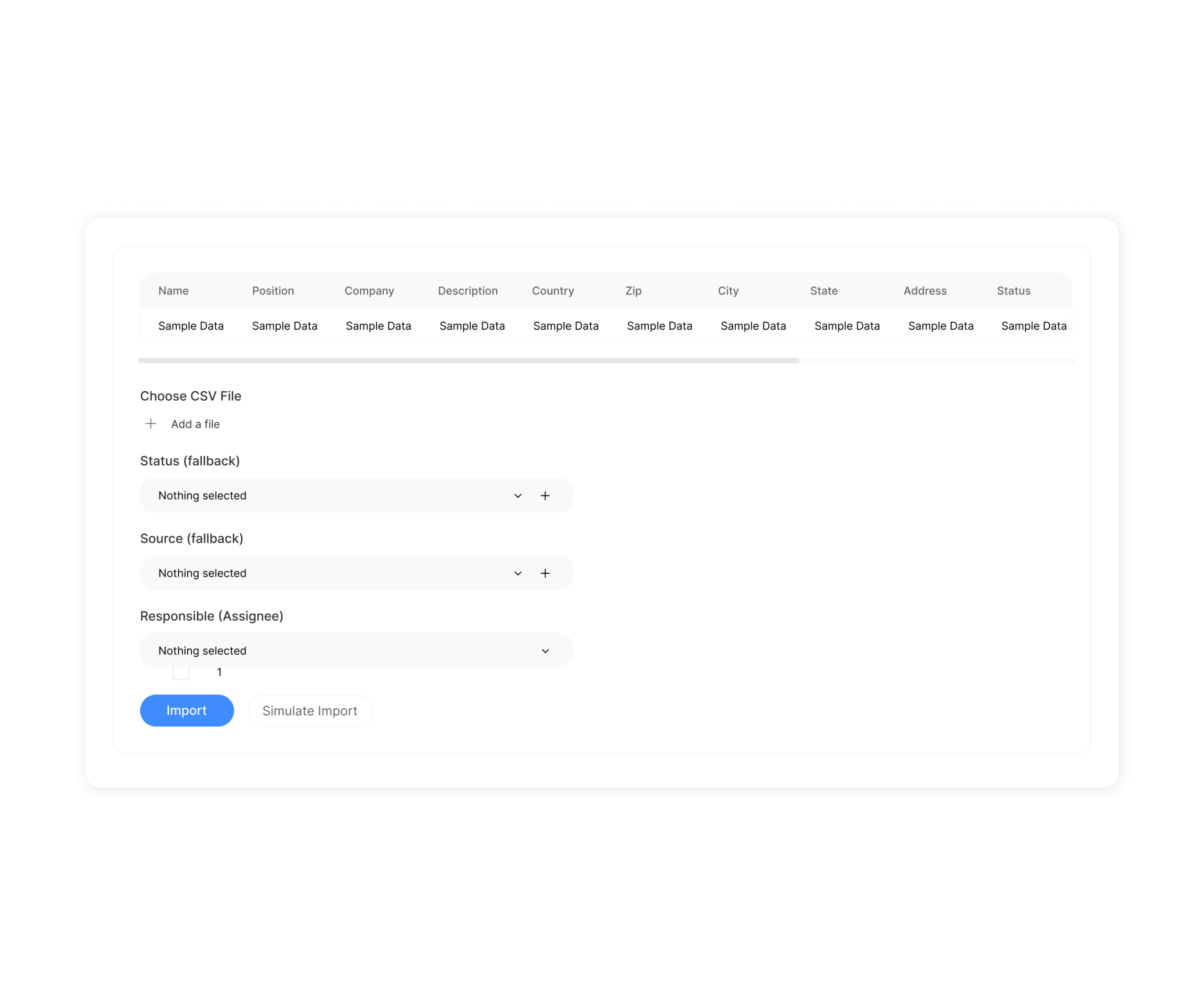Select the Description column header
The image size is (1204, 1005).
pos(468,291)
